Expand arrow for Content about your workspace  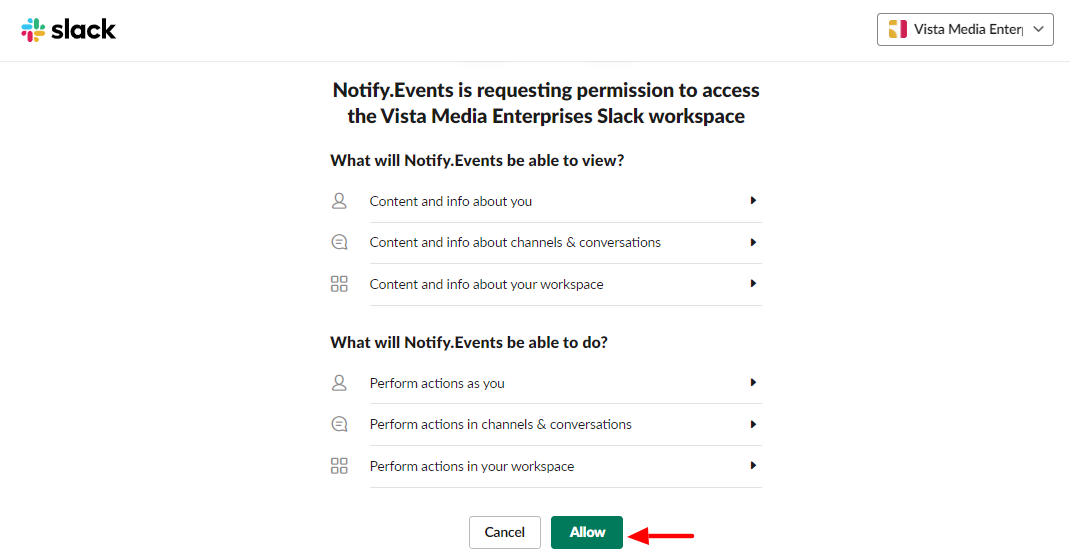(x=753, y=283)
